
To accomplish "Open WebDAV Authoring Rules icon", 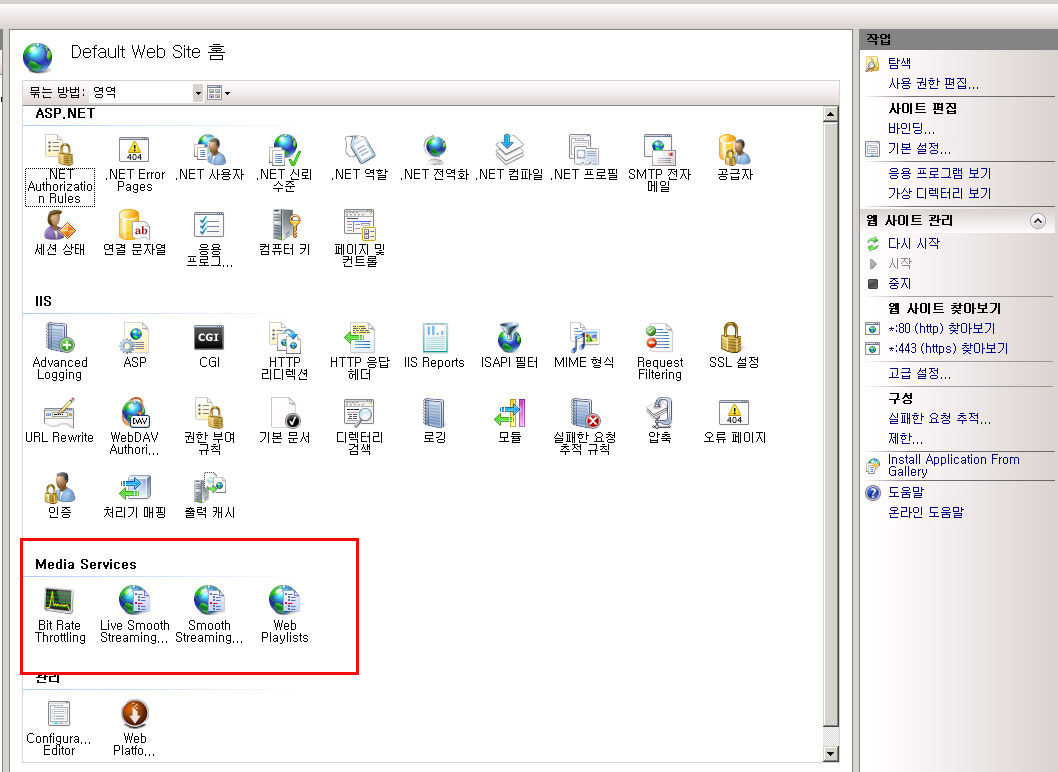I will [x=134, y=426].
